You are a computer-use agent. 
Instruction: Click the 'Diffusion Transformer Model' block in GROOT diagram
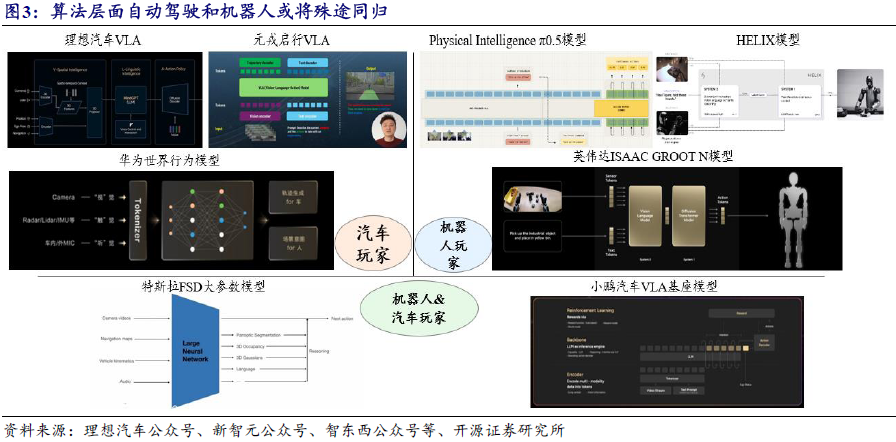point(688,216)
